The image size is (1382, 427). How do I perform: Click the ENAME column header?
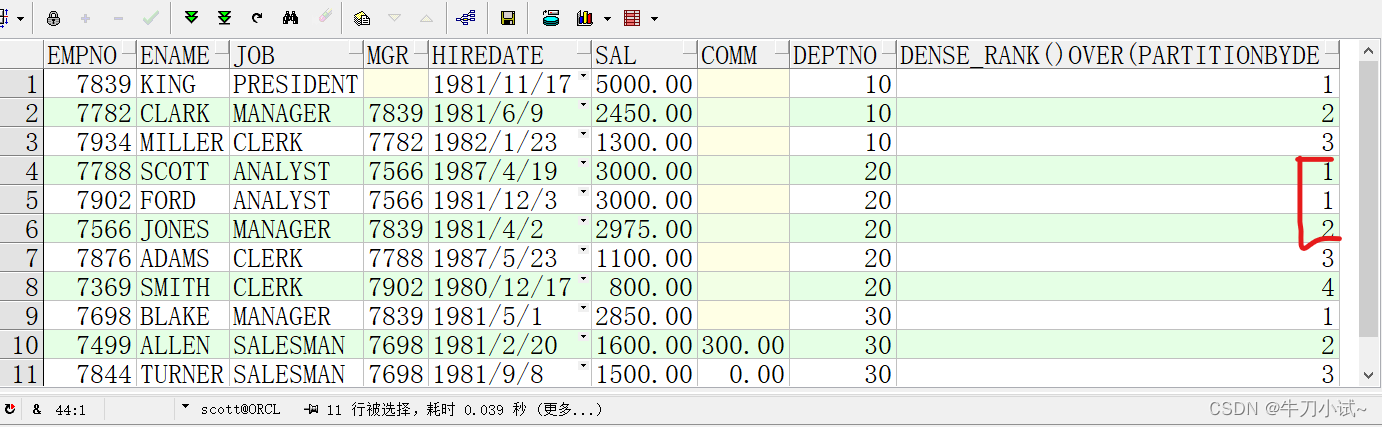(183, 55)
